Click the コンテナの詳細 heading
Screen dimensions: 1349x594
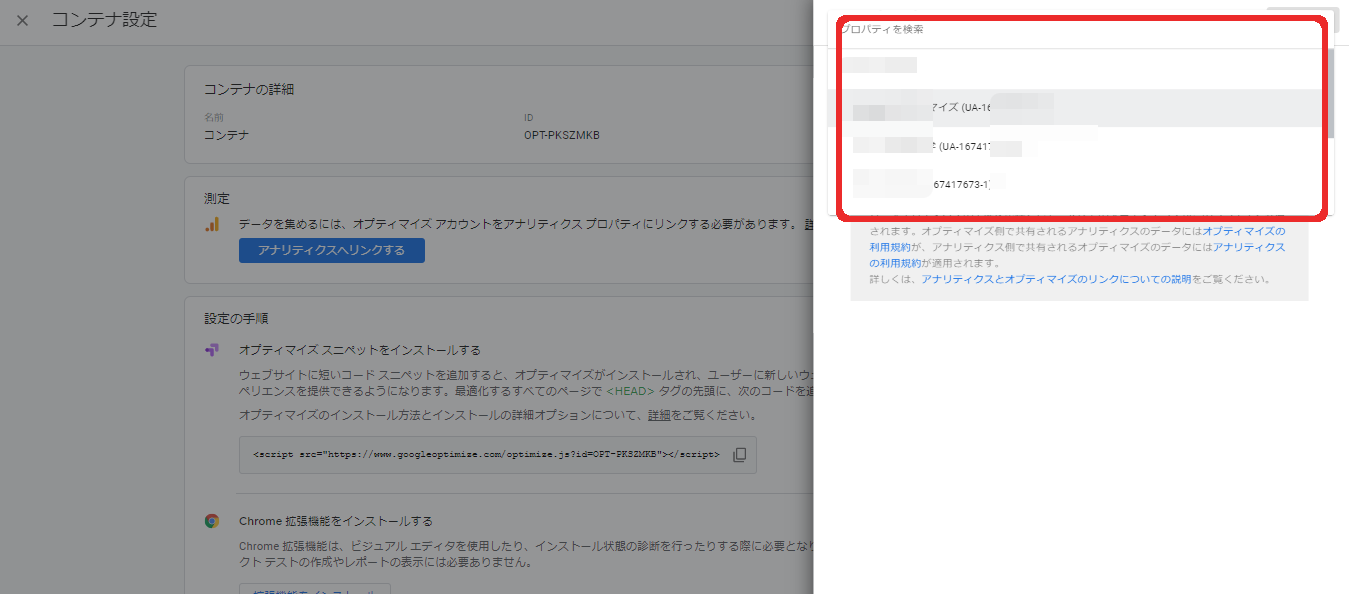[249, 89]
